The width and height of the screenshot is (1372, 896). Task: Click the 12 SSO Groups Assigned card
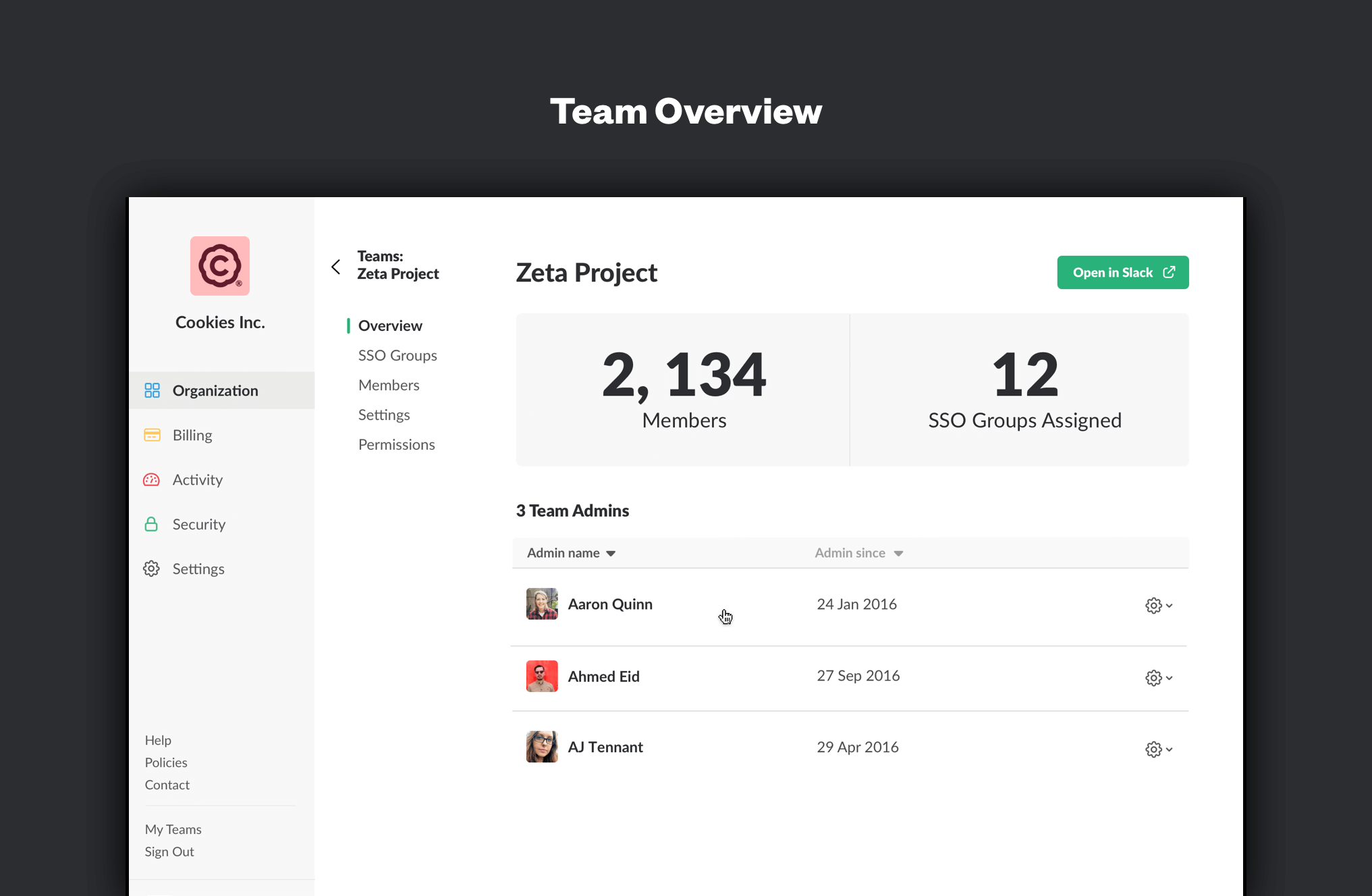click(1024, 390)
